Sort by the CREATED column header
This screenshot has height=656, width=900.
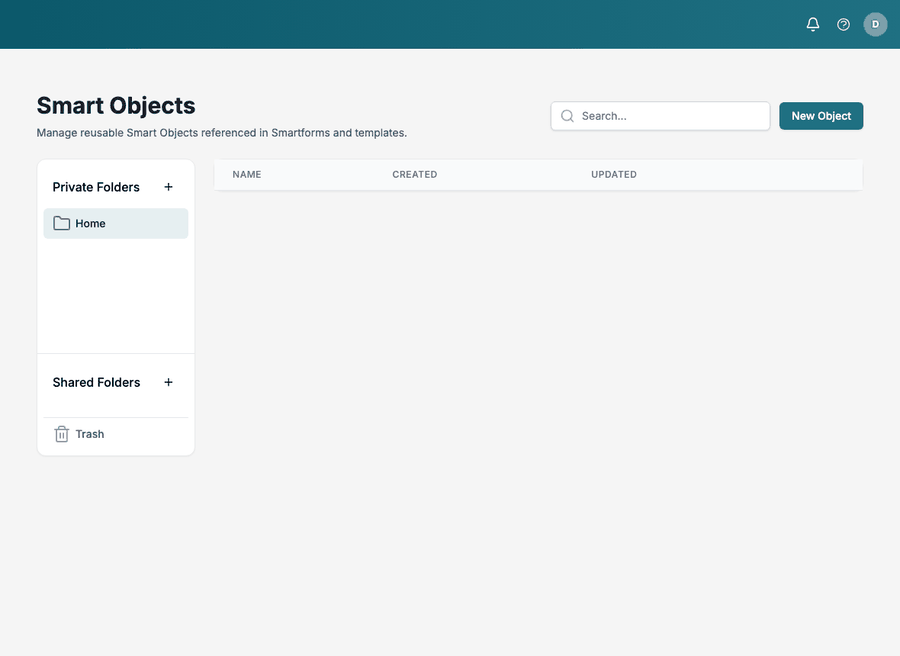tap(414, 174)
